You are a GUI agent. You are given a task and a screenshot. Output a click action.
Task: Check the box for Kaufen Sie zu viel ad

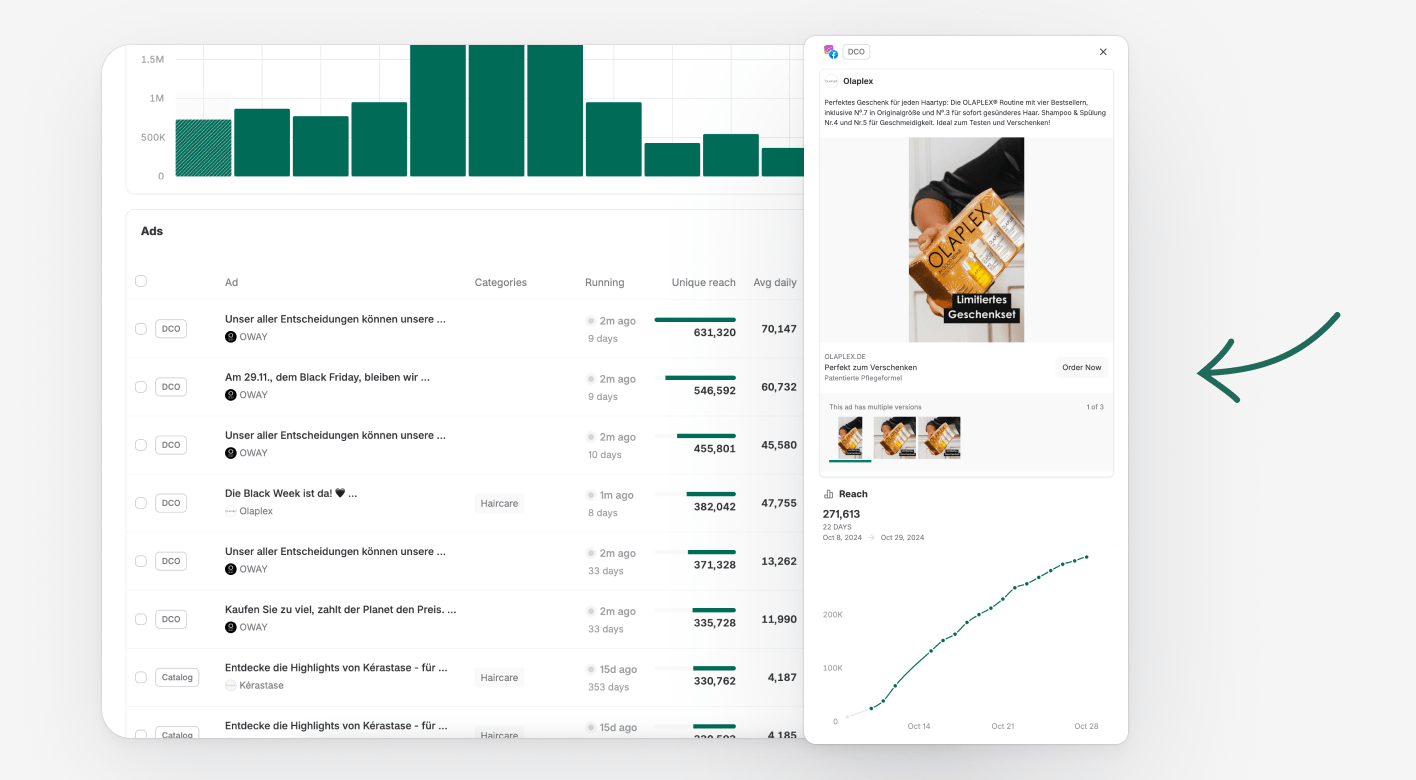tap(141, 618)
